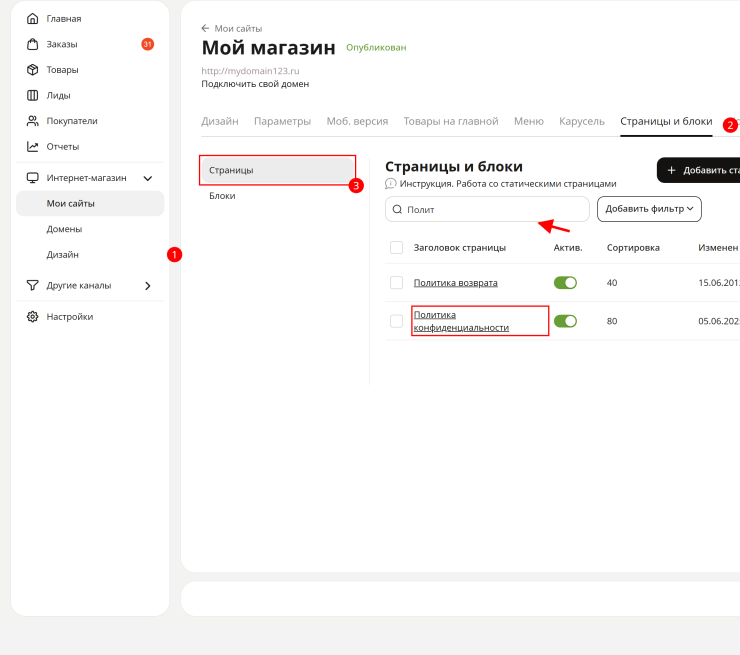Click the monitor icon for Интернет-магазин

pyautogui.click(x=32, y=178)
